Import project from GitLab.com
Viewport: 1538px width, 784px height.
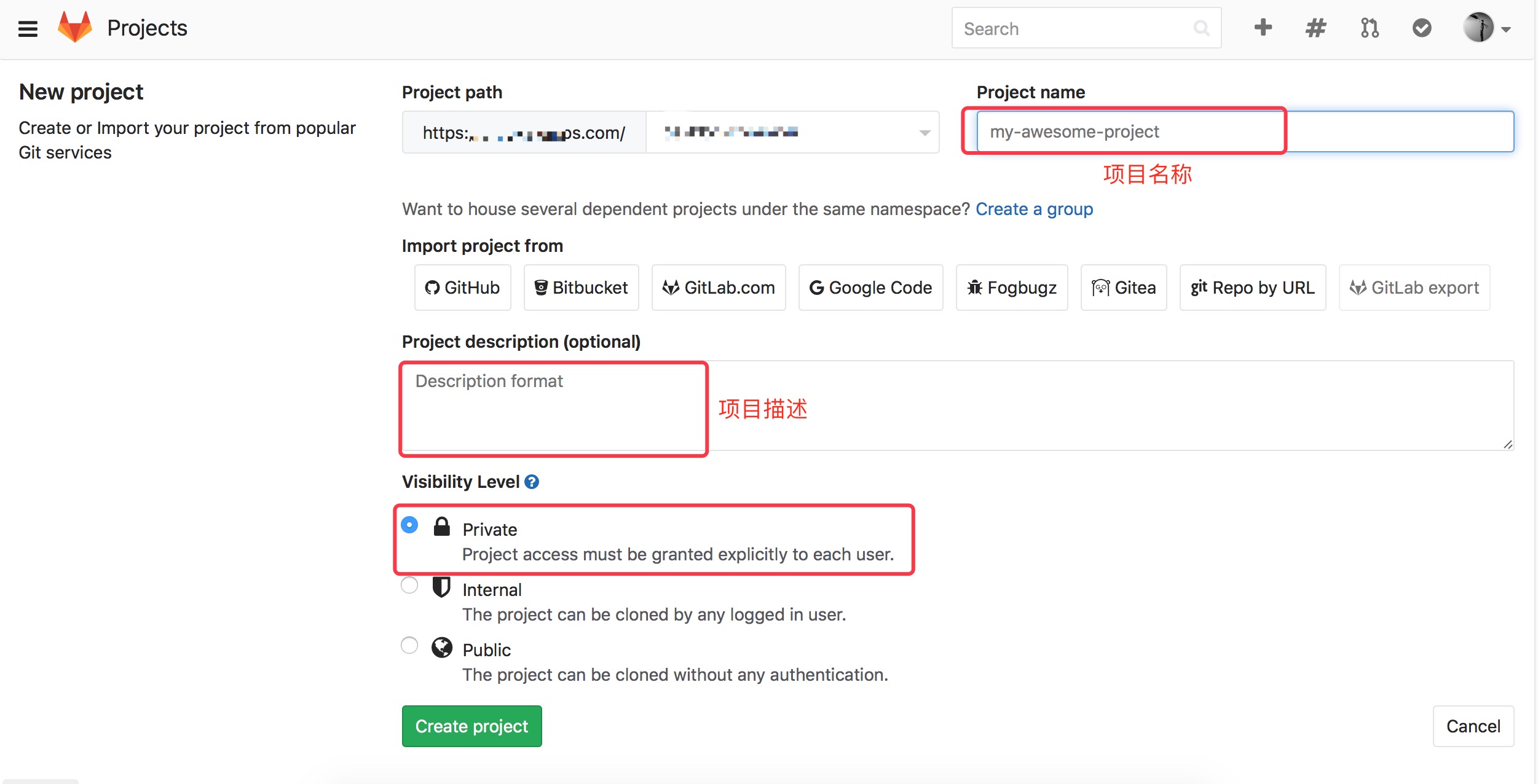[x=719, y=288]
